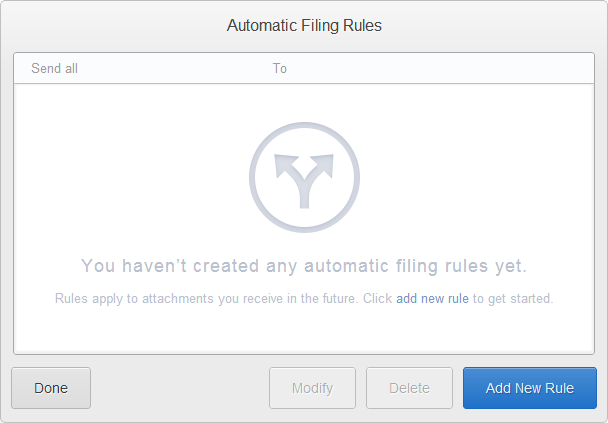Click the right-pointing arrow of the fork icon
Viewport: 608px width, 423px height.
coord(322,166)
